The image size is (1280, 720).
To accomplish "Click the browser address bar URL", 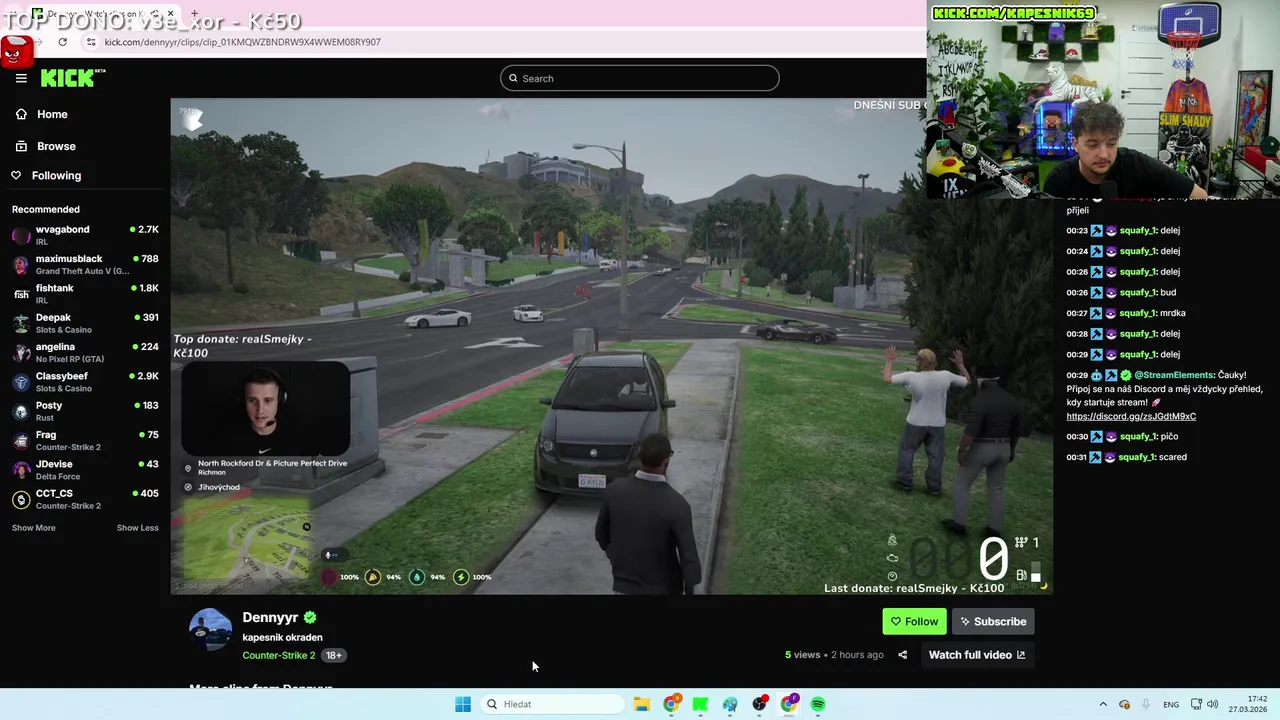I will [x=242, y=42].
